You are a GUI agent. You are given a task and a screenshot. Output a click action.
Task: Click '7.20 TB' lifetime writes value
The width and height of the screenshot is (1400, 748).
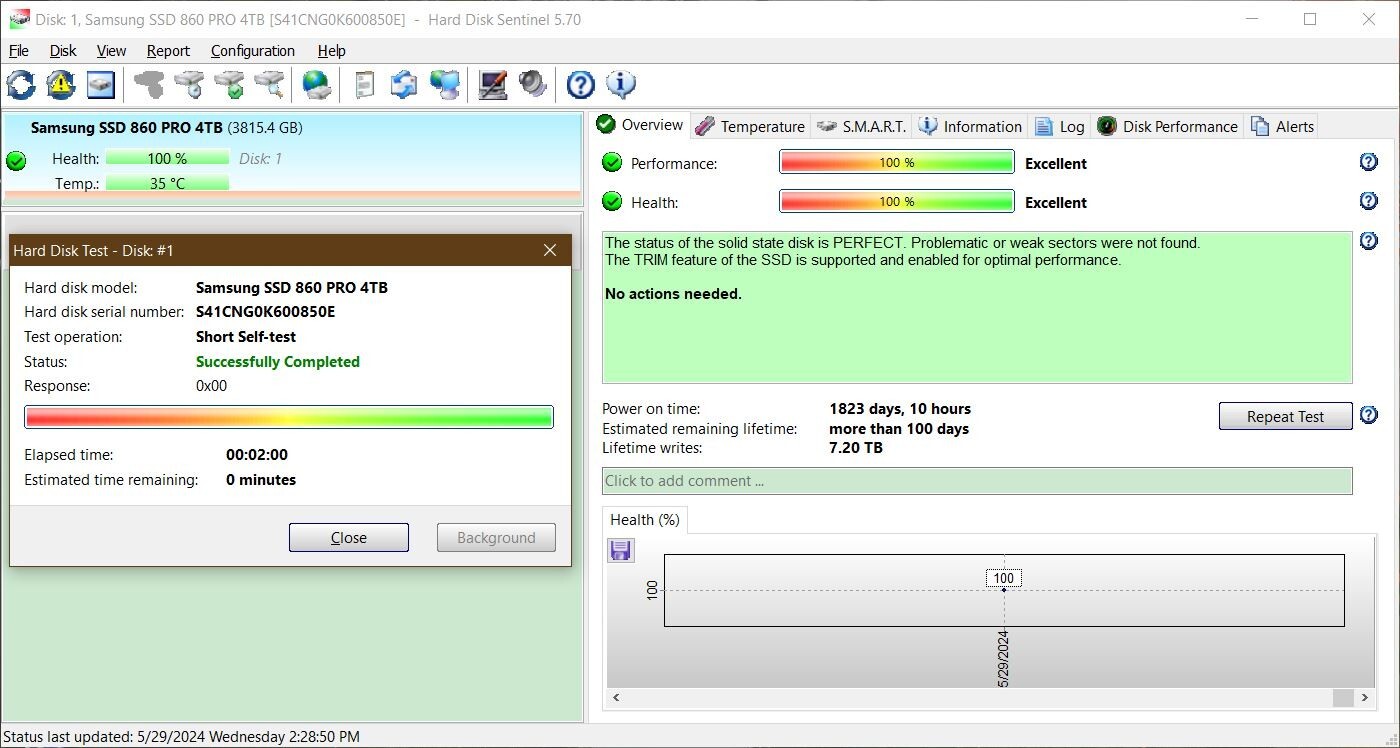(x=856, y=447)
